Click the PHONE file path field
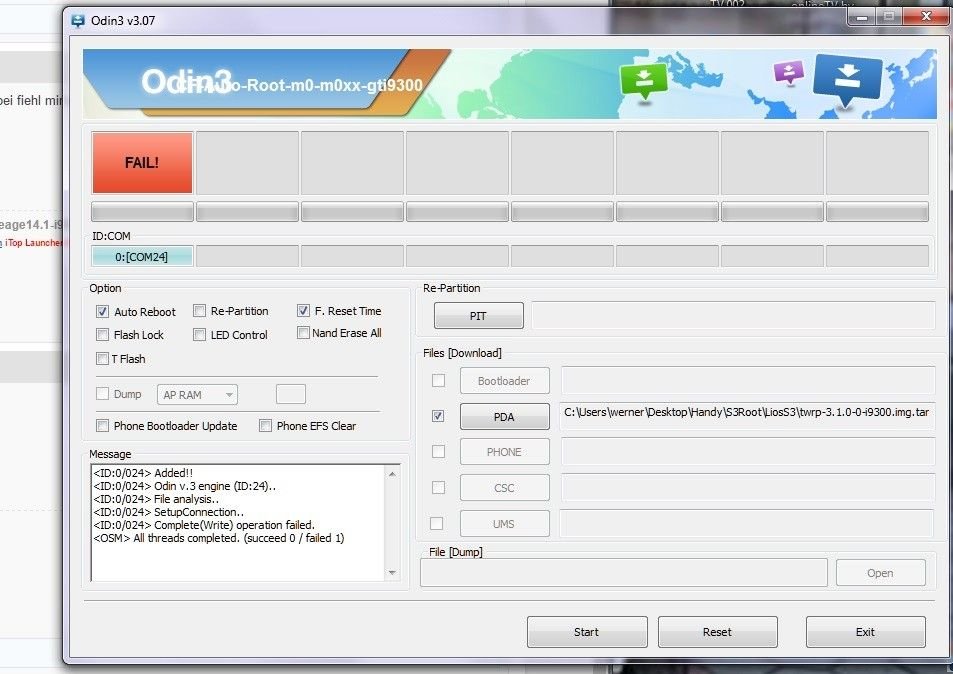This screenshot has height=674, width=953. (x=748, y=452)
